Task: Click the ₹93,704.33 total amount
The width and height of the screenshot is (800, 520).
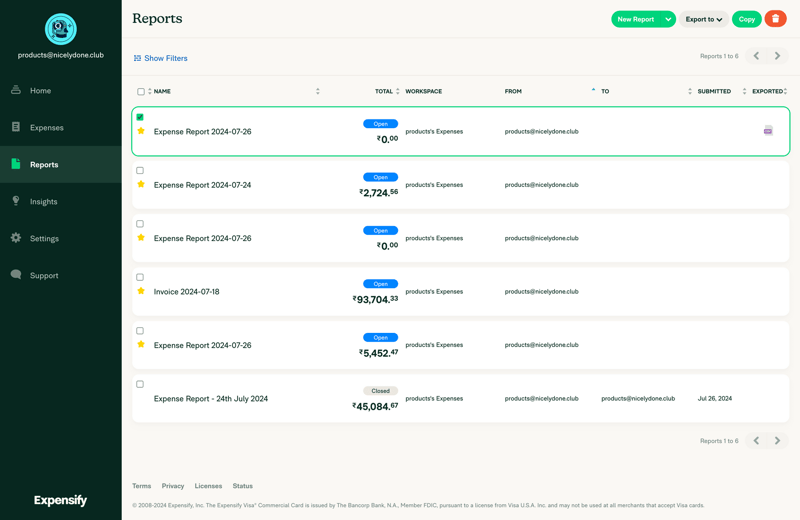Action: 375,299
